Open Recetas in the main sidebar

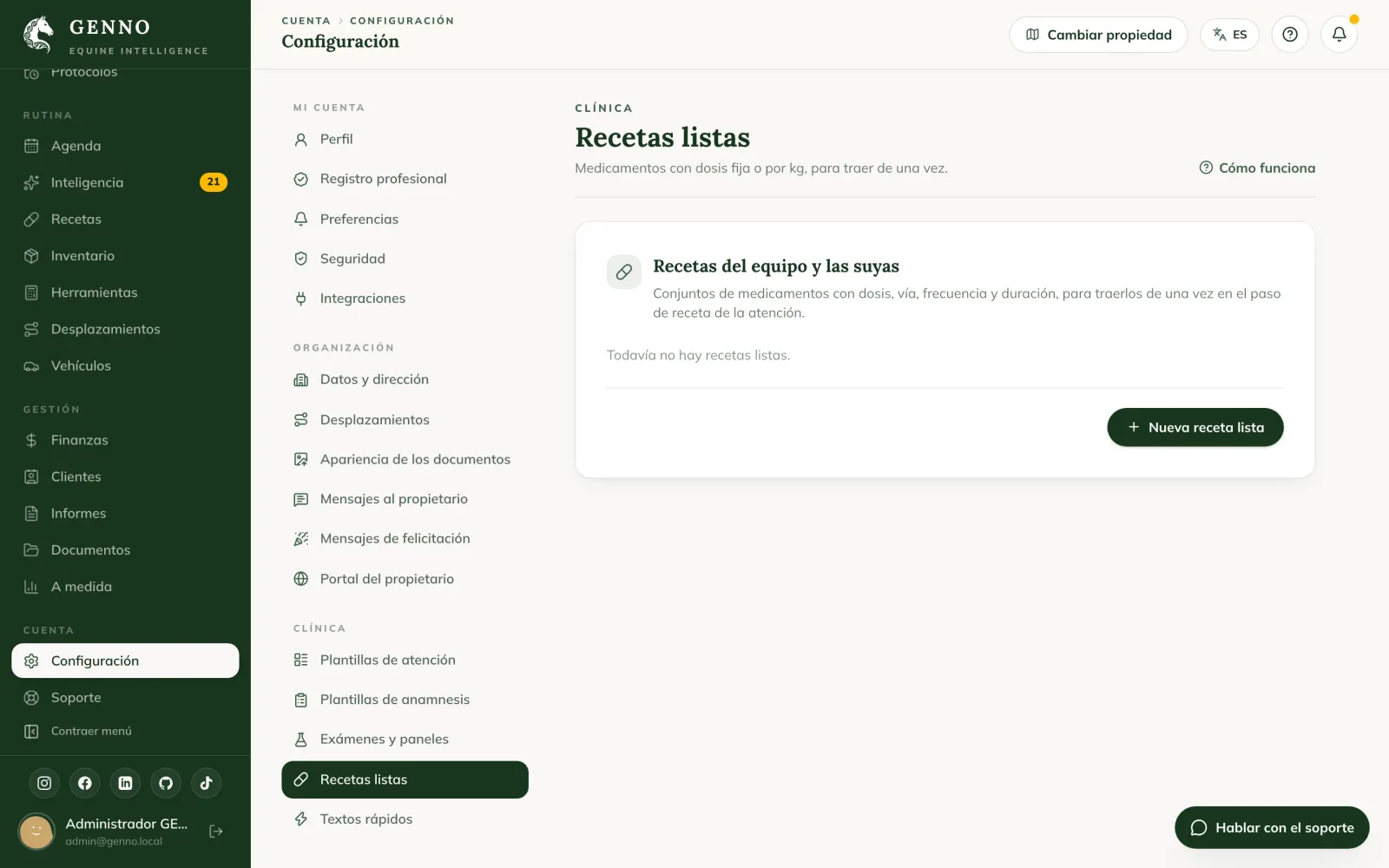click(125, 219)
